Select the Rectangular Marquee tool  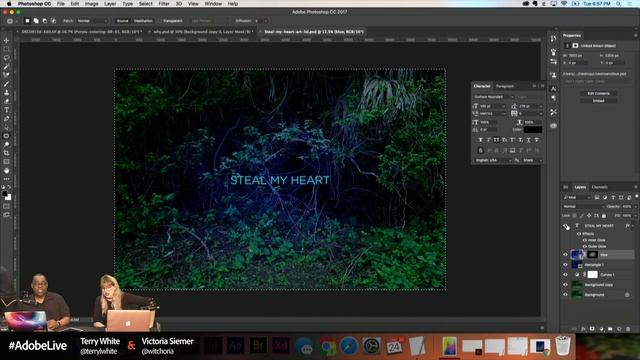(6, 49)
